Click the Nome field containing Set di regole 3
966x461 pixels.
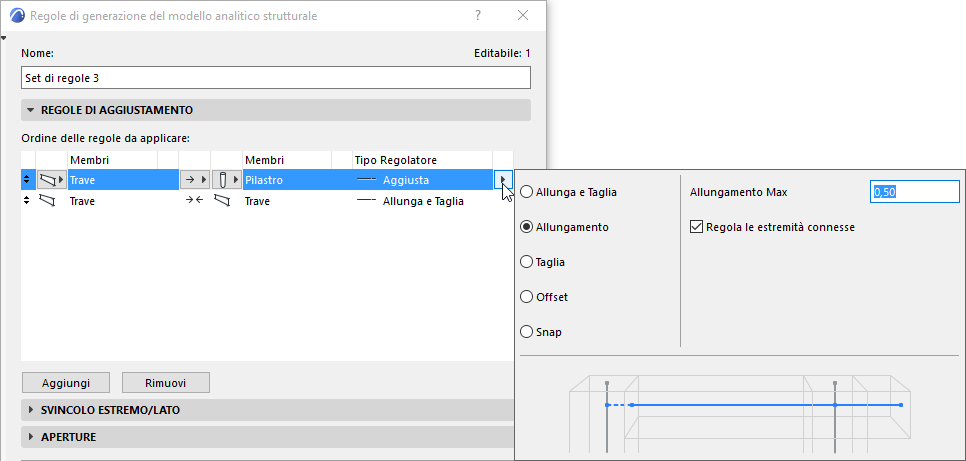tap(275, 78)
